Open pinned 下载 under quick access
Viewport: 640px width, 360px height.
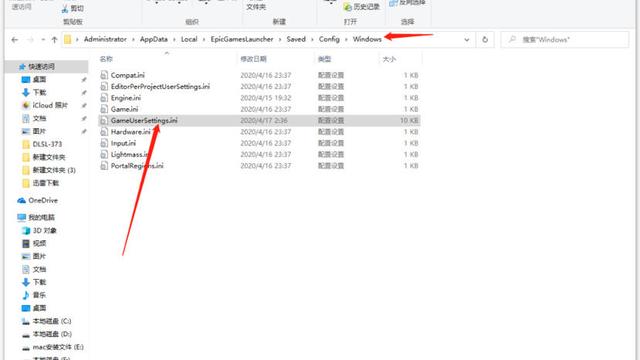[40, 92]
